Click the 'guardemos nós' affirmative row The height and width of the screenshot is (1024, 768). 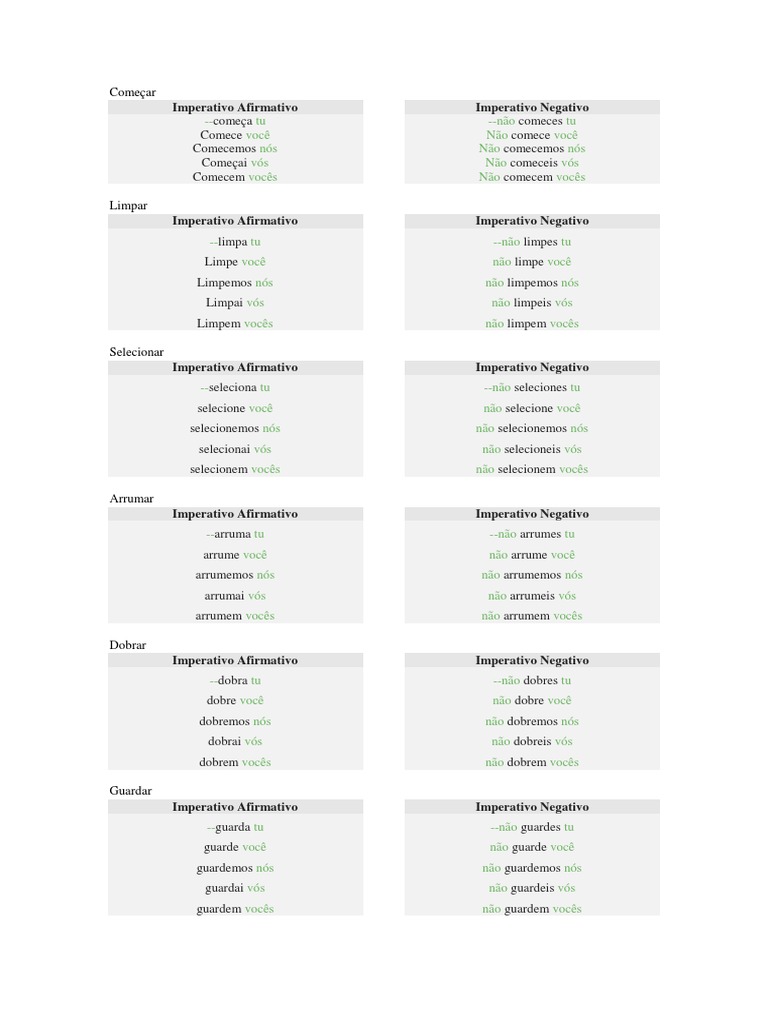pos(235,868)
